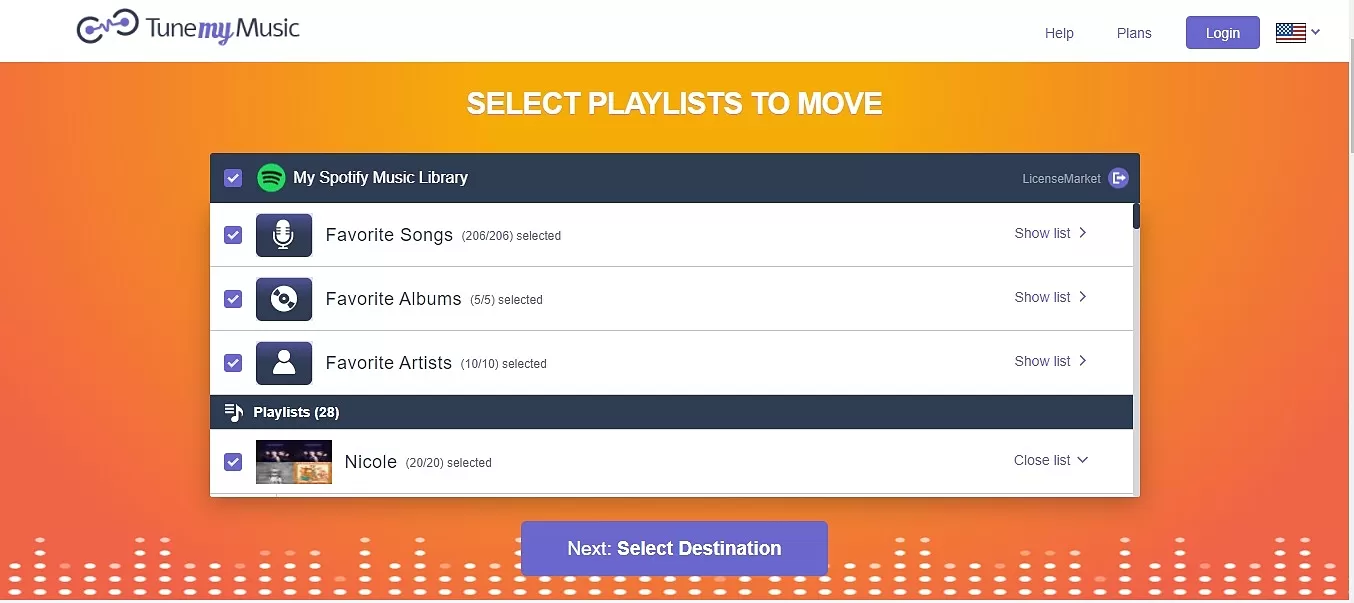Expand Show list for Favorite Songs
1354x603 pixels.
click(x=1051, y=233)
